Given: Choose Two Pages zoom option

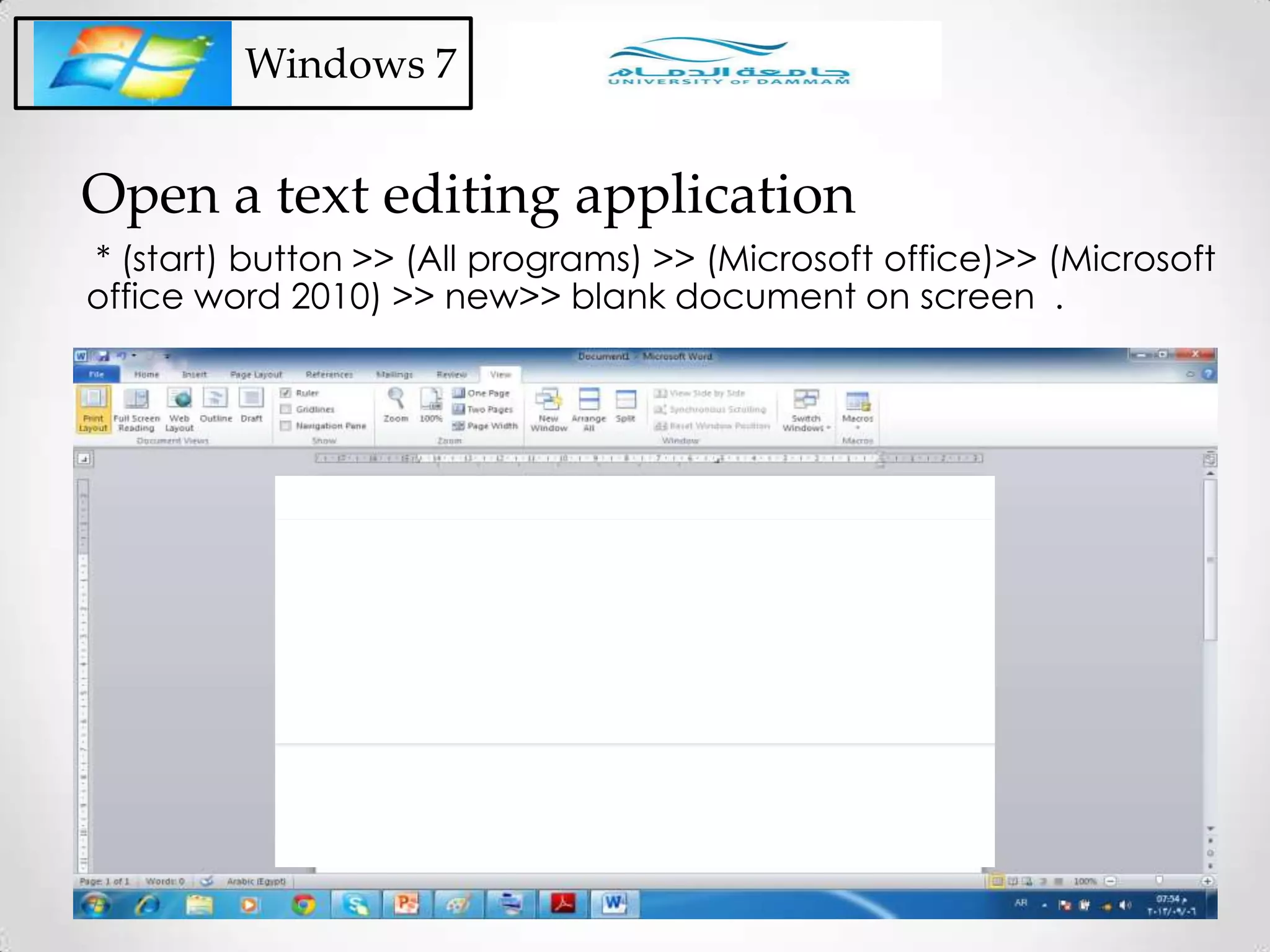Looking at the screenshot, I should [482, 409].
